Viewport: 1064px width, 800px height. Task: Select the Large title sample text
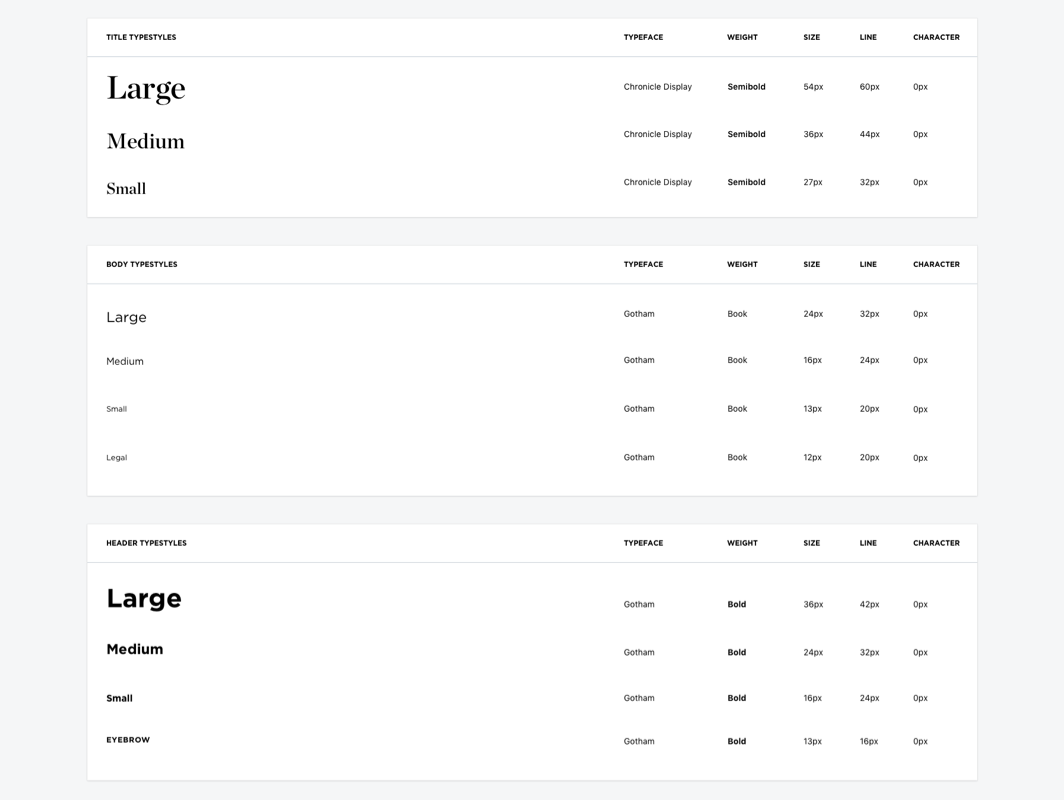[x=146, y=88]
